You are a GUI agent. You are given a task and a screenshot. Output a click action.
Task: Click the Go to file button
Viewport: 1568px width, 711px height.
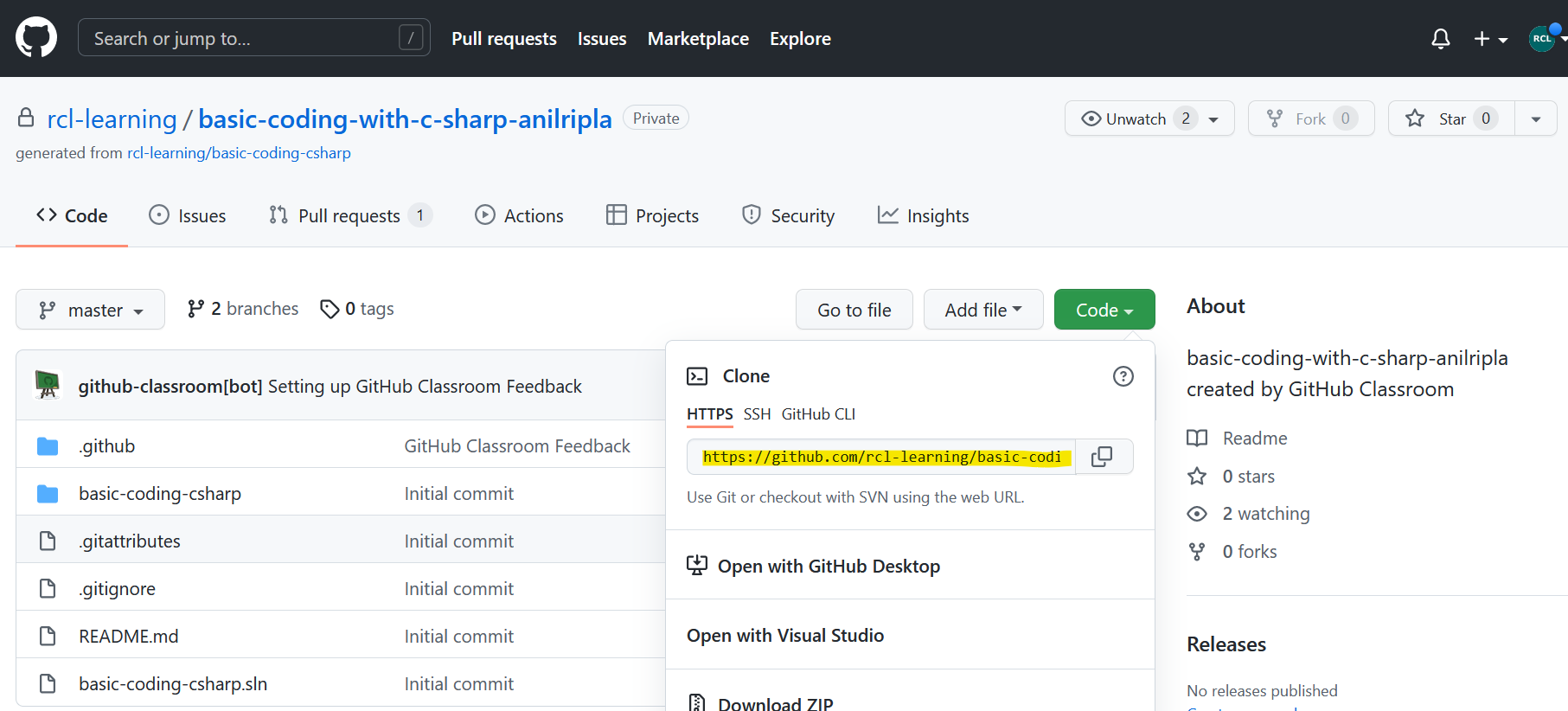pos(854,310)
